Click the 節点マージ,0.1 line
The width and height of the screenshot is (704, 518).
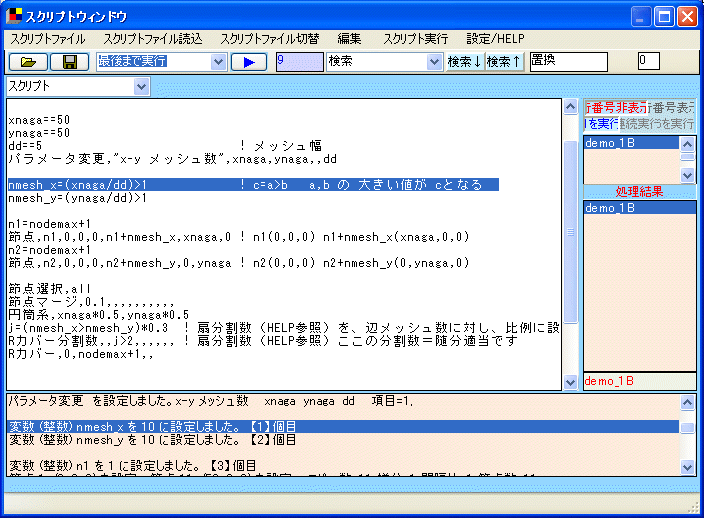click(91, 302)
